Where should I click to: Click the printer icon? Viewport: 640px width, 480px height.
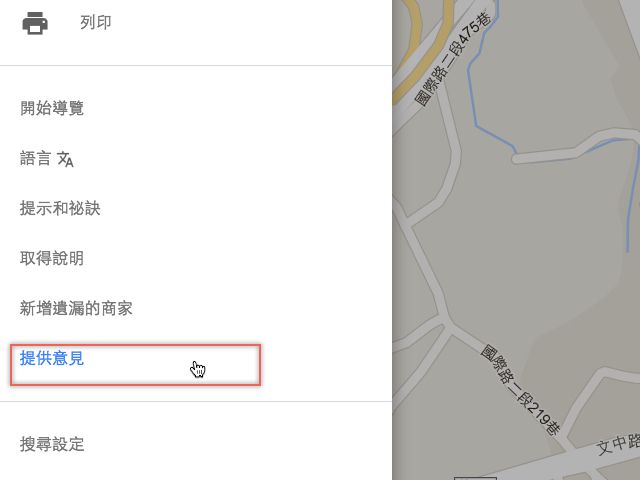pos(35,23)
